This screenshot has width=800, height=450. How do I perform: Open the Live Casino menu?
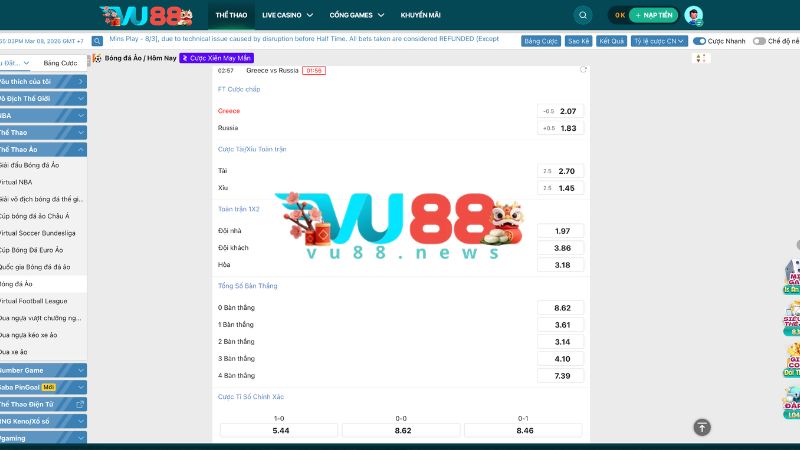coord(287,15)
